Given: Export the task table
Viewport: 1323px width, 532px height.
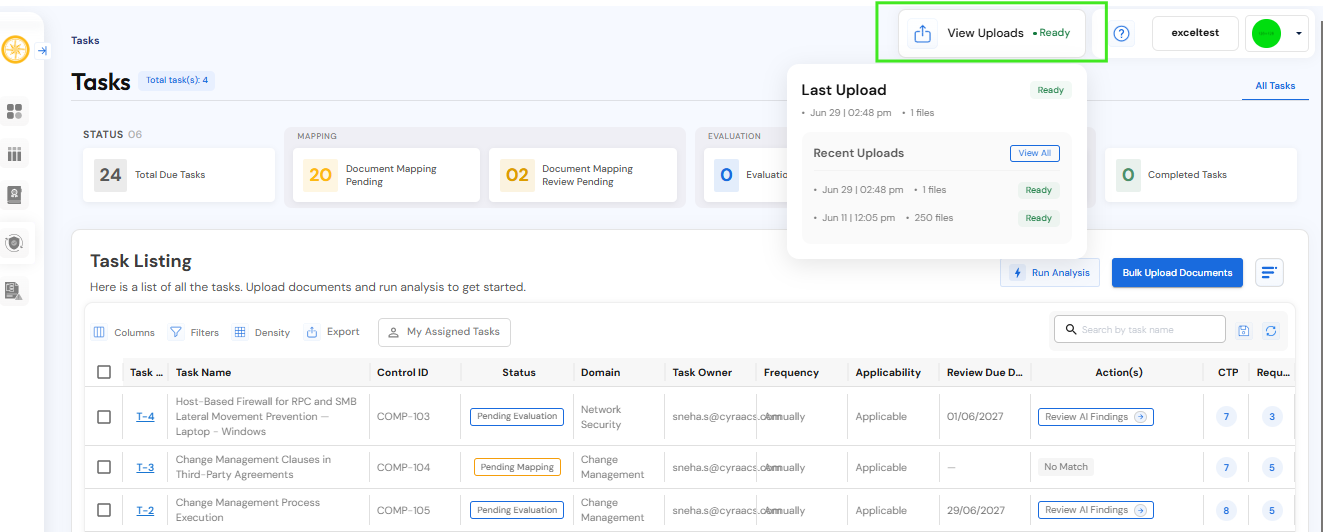Looking at the screenshot, I should pyautogui.click(x=333, y=332).
